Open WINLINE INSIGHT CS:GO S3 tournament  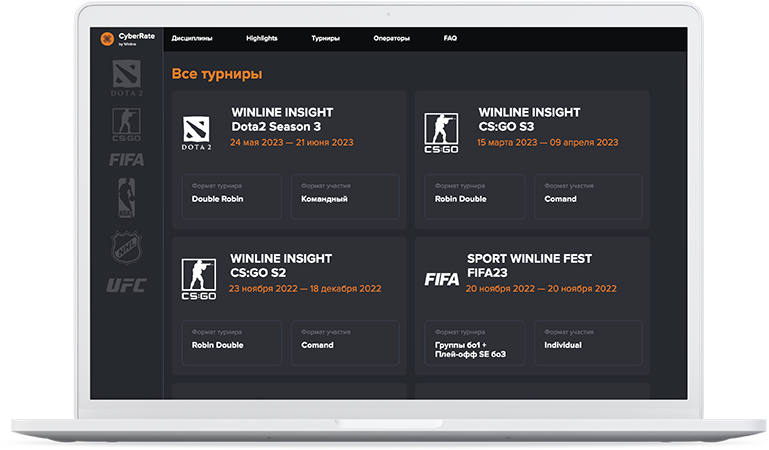[529, 120]
